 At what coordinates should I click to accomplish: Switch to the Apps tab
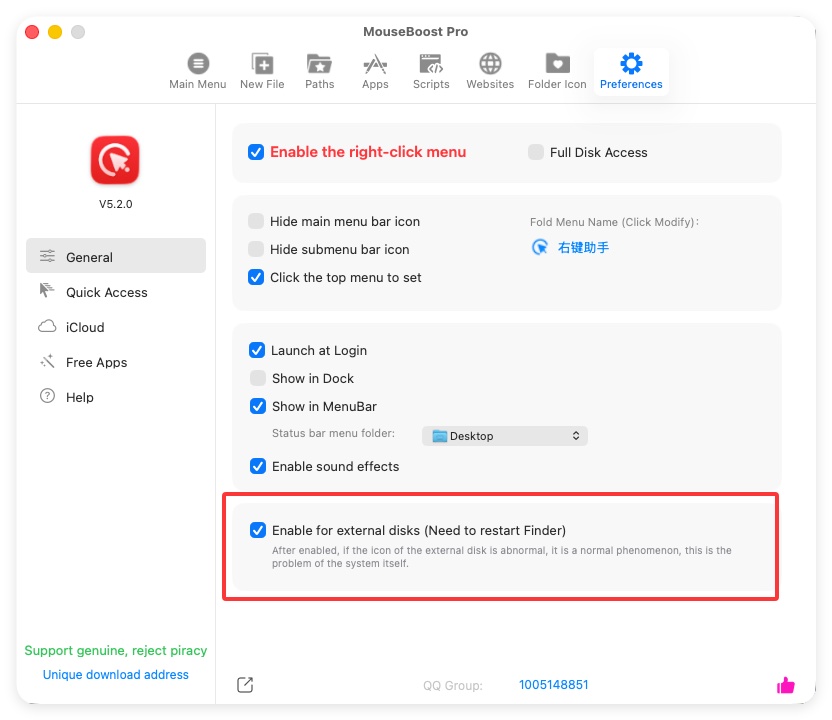[375, 72]
